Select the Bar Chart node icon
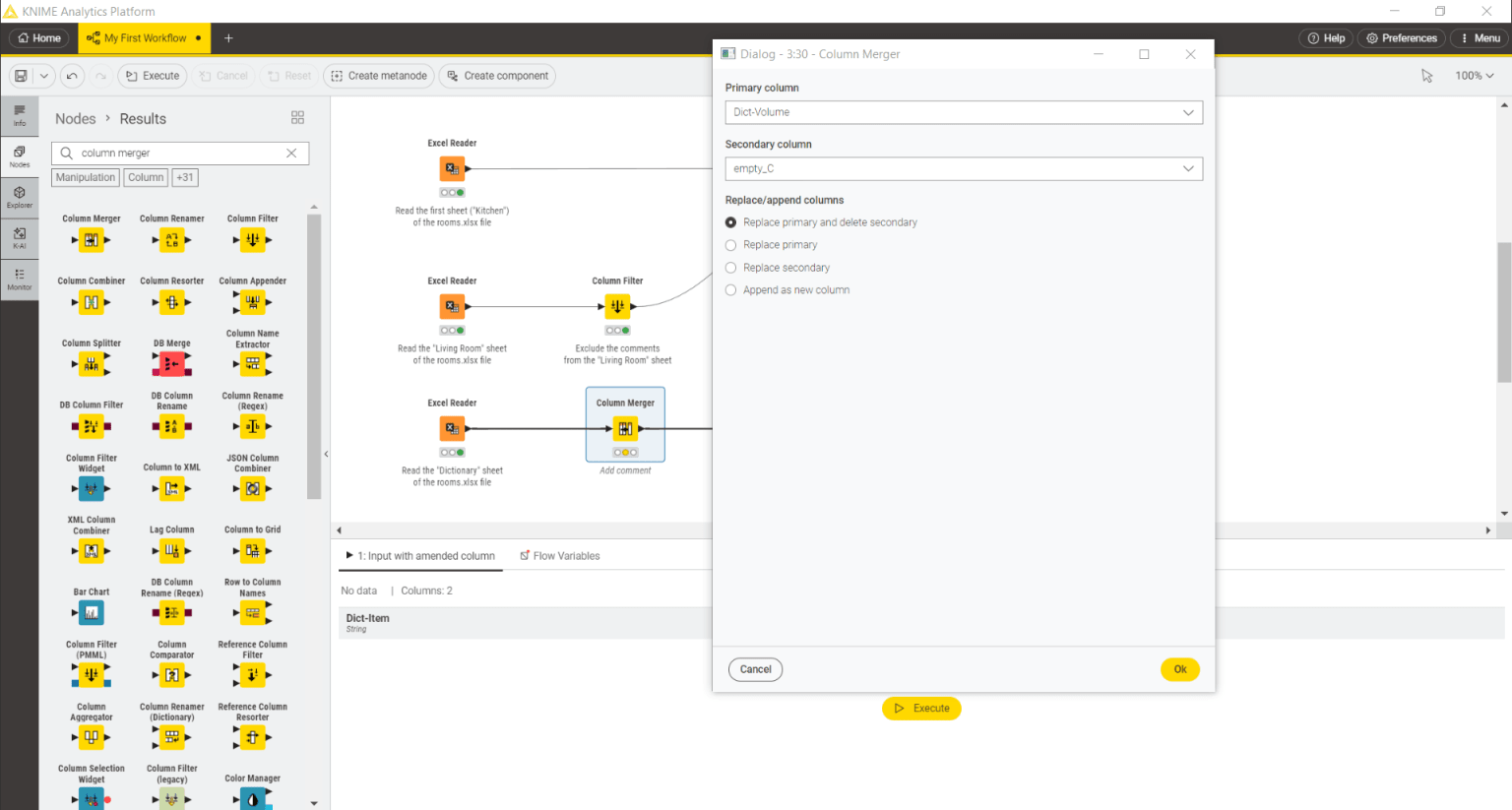 (91, 613)
